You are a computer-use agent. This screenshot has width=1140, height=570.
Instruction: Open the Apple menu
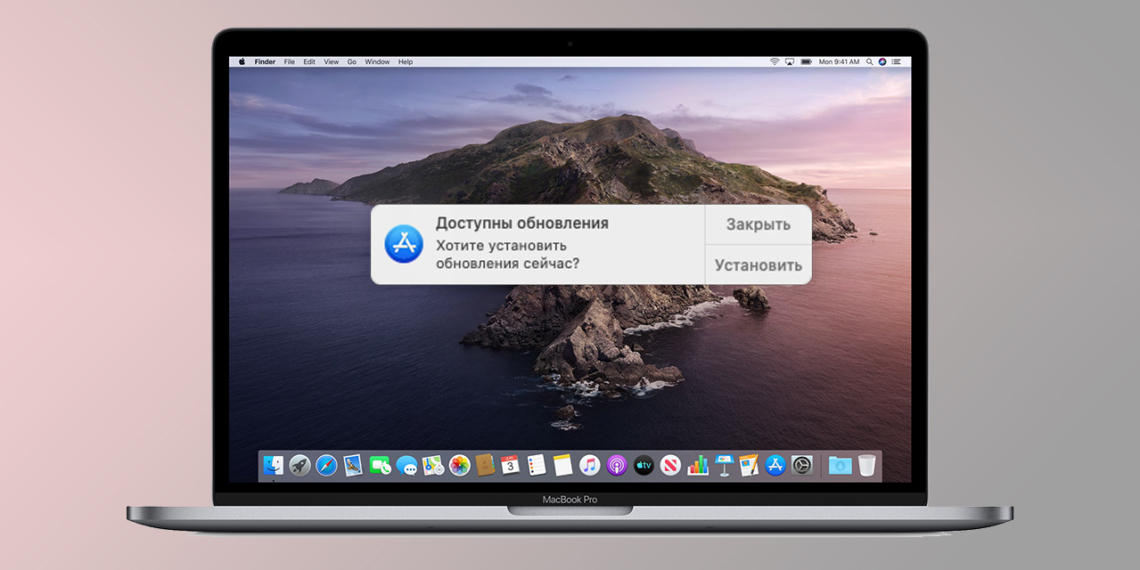241,62
